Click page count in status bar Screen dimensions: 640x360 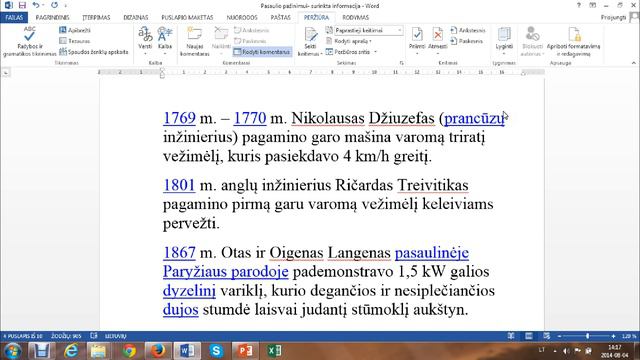(x=23, y=336)
